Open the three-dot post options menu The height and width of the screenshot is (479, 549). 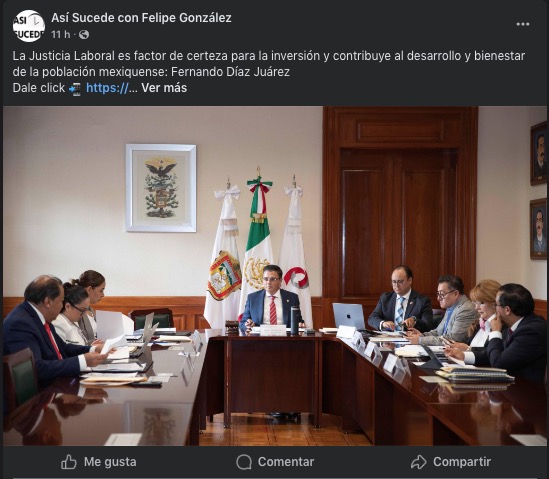523,24
